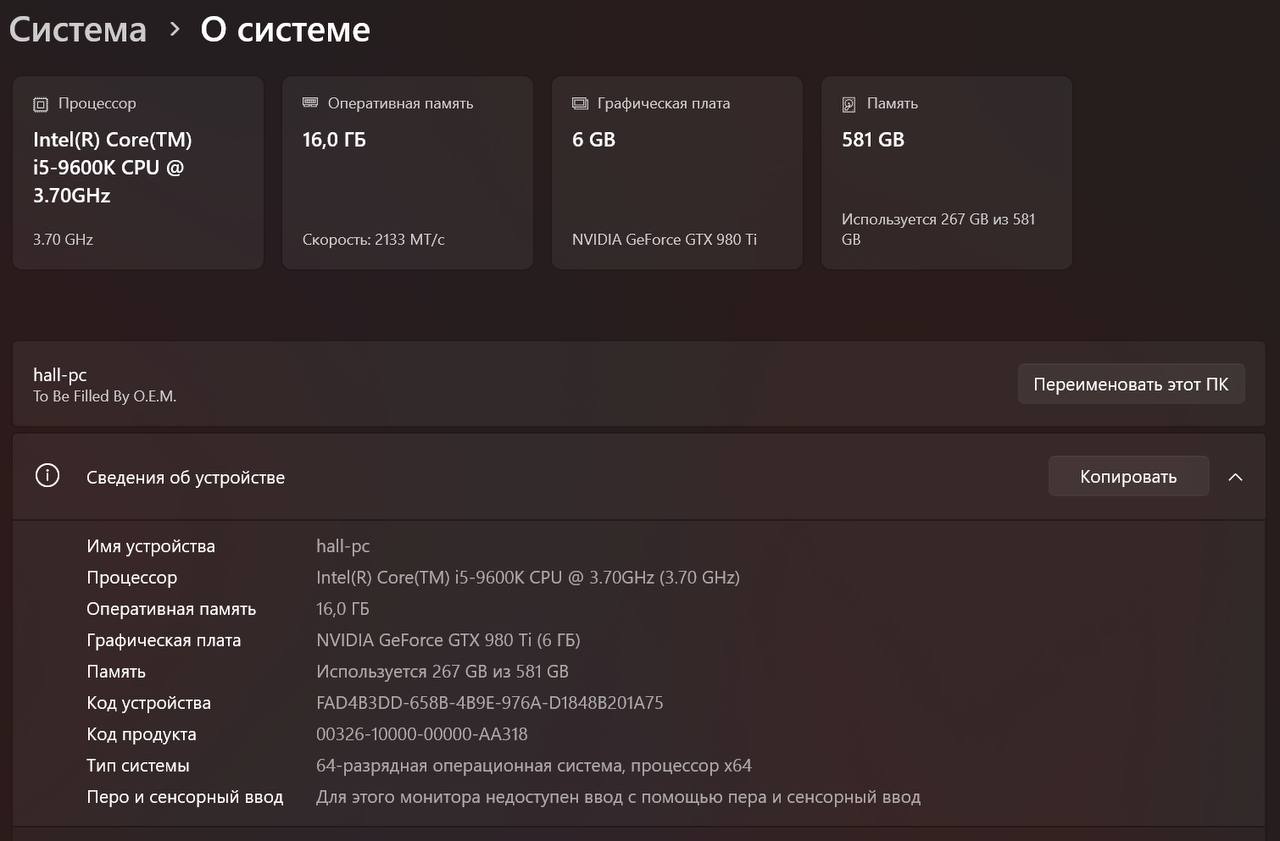Select the Код продукта value 00326-10000-00000-AA318

[422, 734]
